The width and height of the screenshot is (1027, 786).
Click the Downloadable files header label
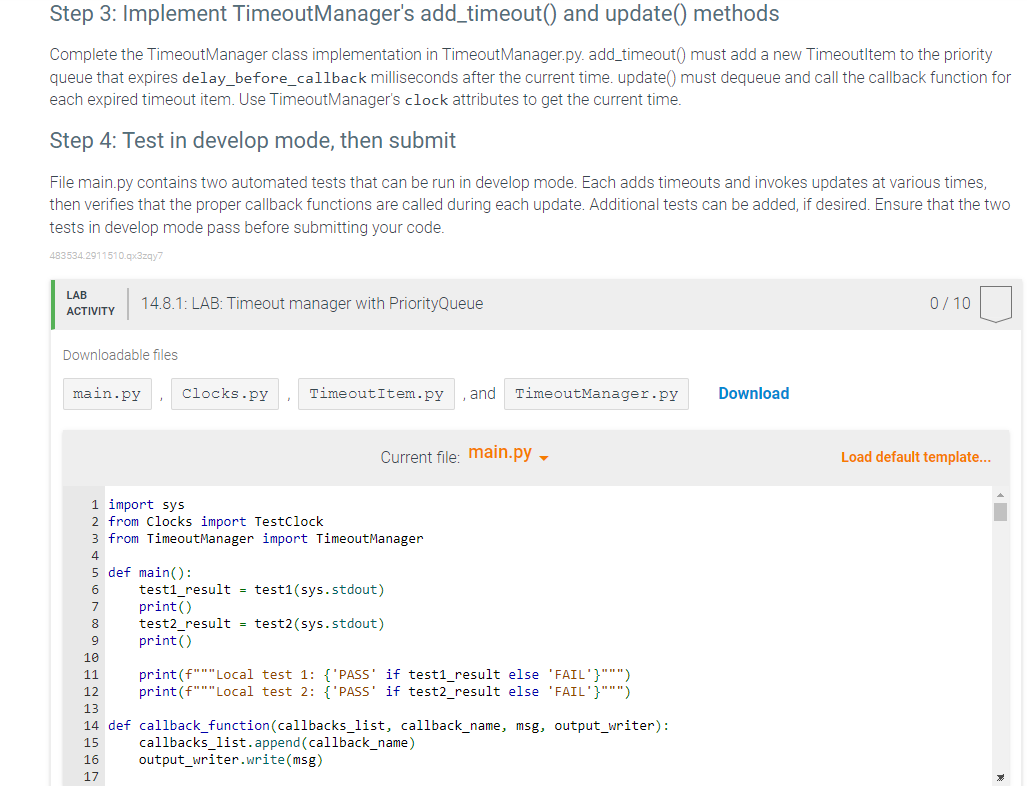[120, 354]
